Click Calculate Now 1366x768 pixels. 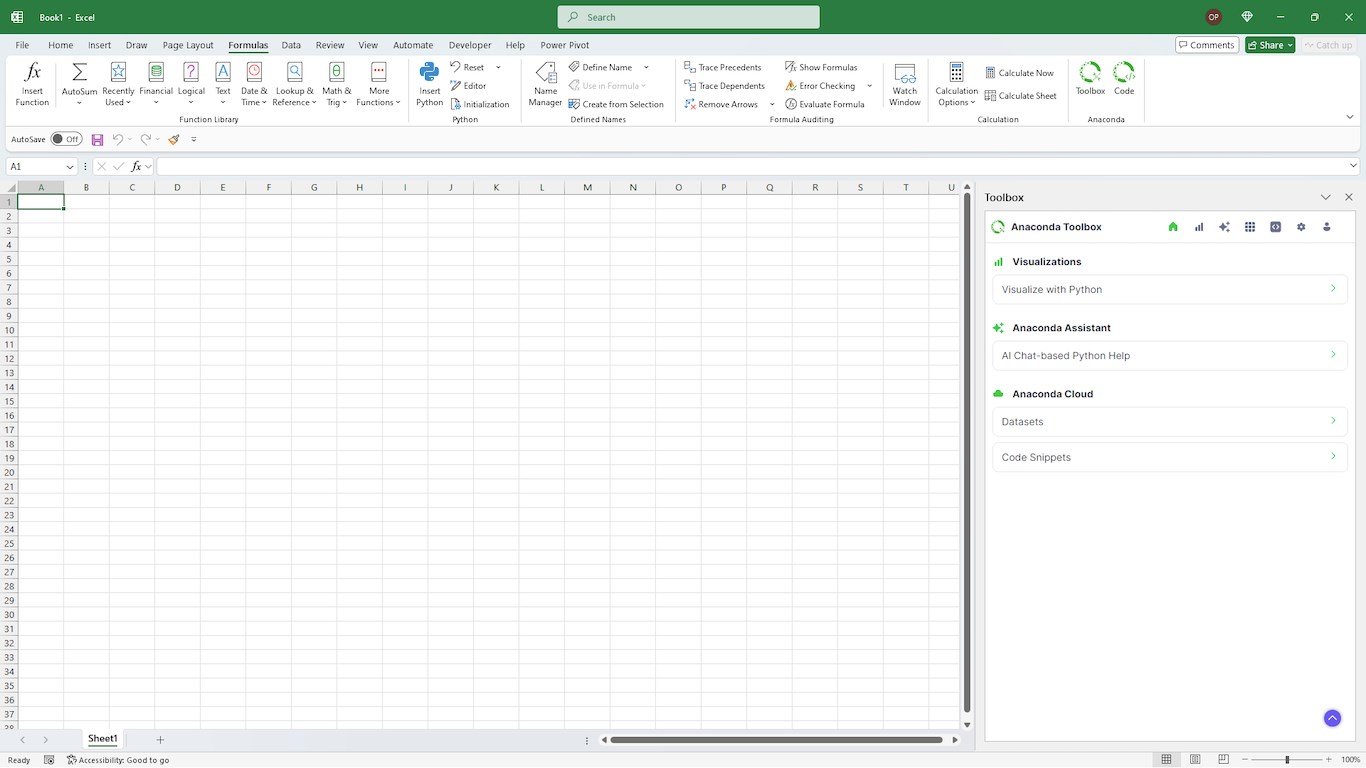tap(1019, 73)
